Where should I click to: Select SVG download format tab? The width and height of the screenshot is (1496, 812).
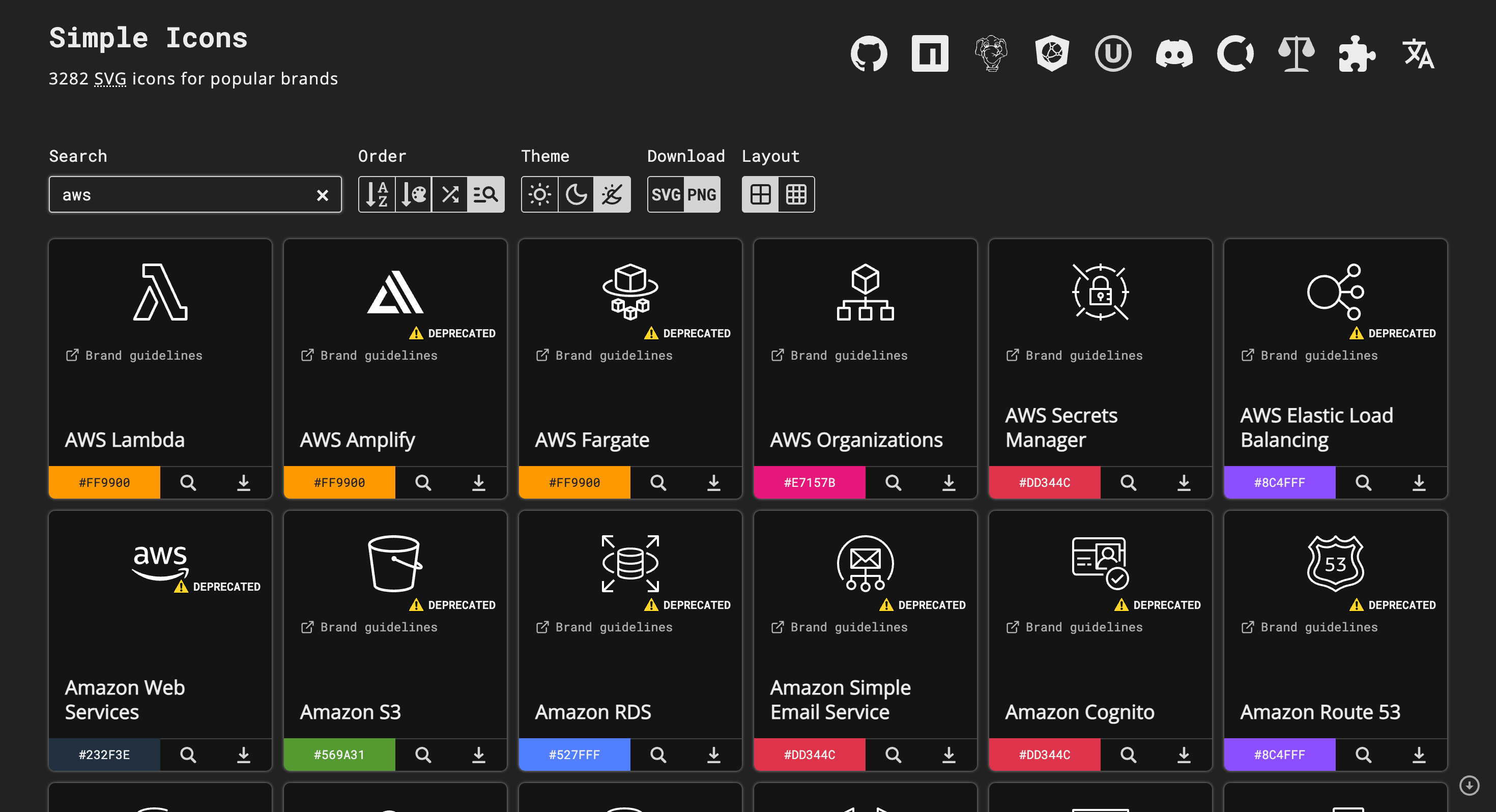pos(666,194)
